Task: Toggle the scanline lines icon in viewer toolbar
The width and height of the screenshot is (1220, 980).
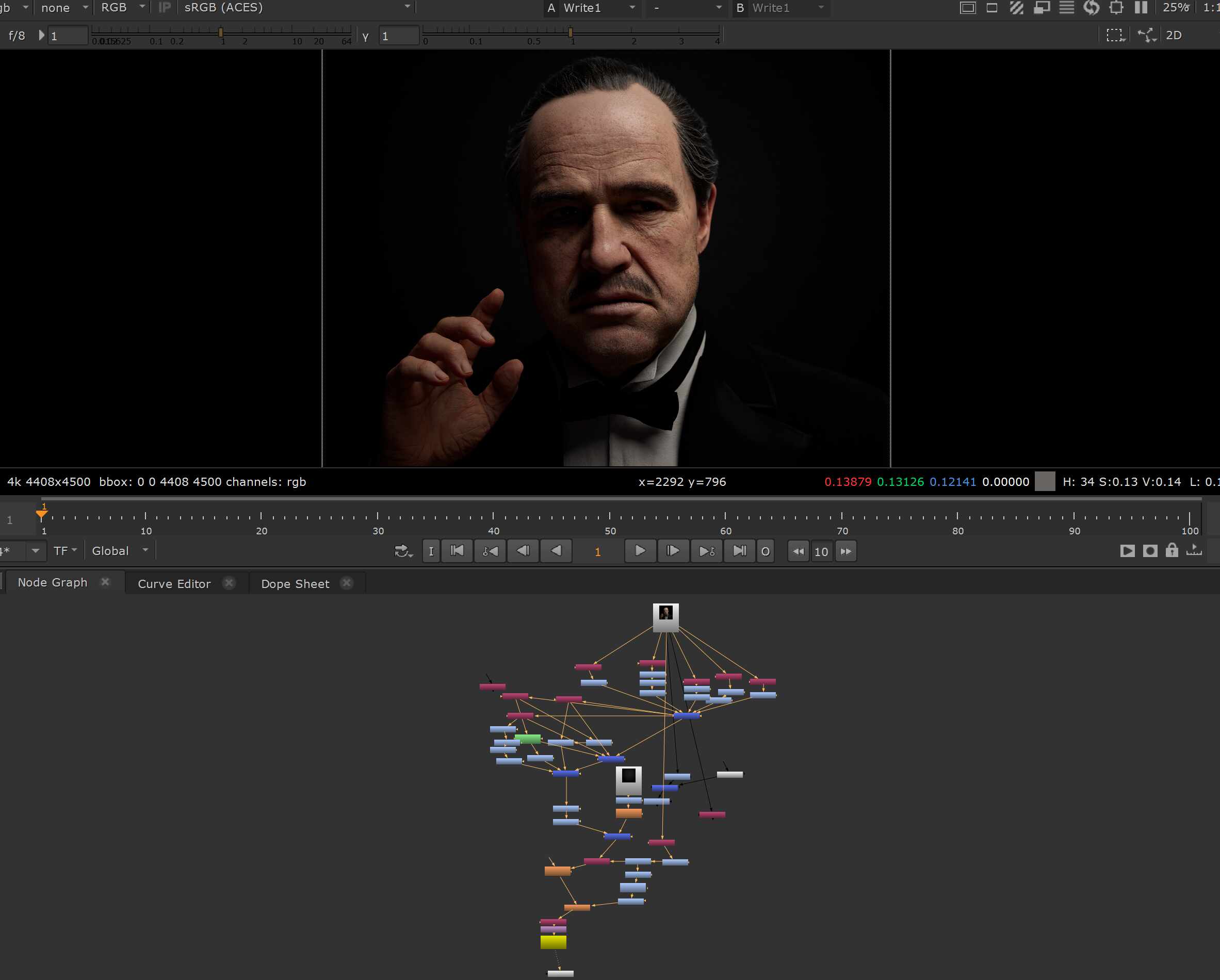Action: 1067,8
